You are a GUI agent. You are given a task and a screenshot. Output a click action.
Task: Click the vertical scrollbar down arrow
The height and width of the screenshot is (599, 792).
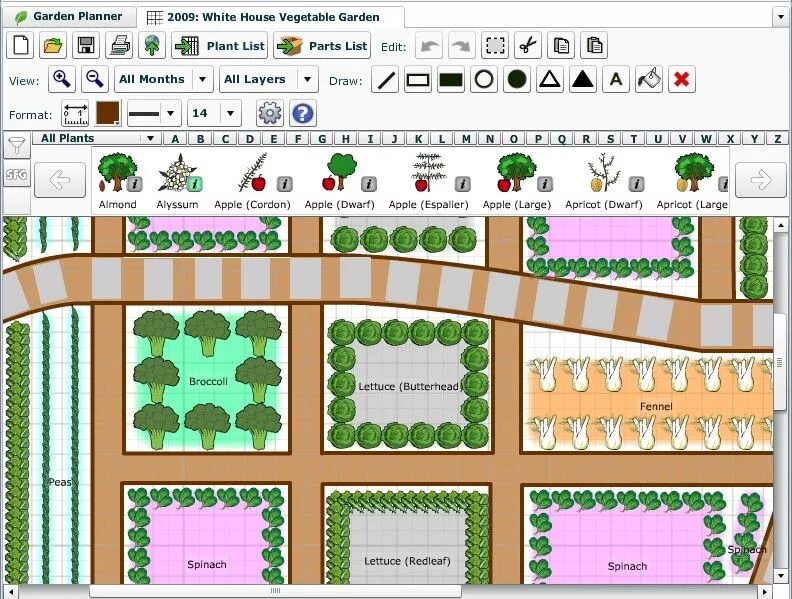781,575
